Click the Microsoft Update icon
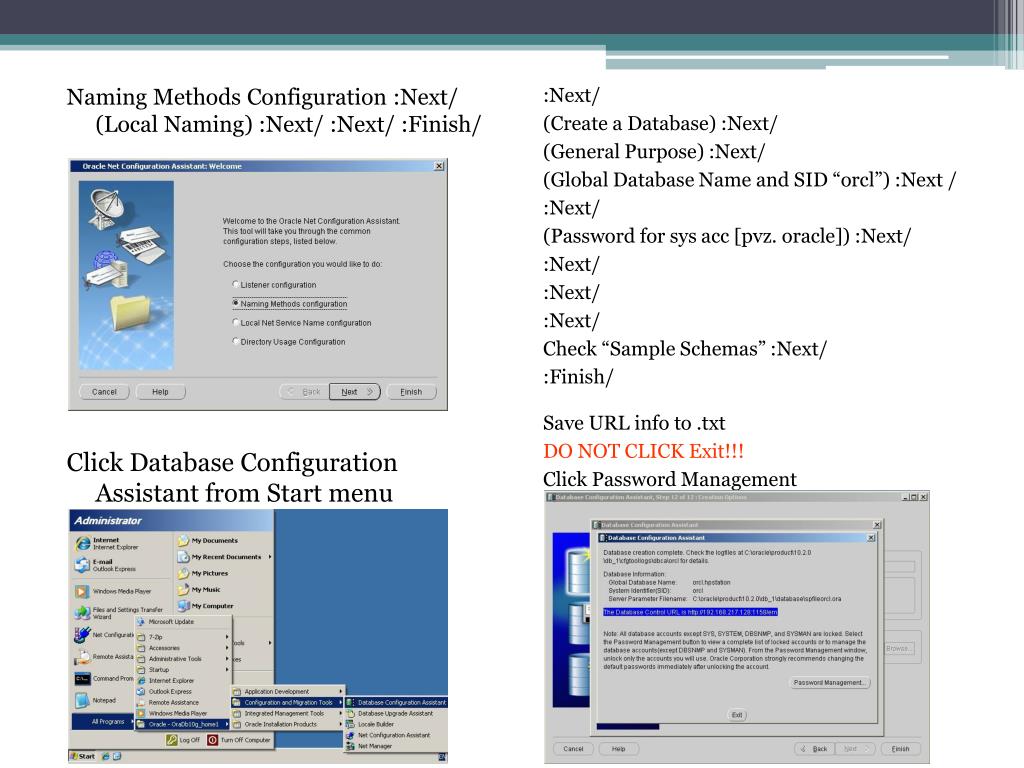This screenshot has height=768, width=1024. point(140,622)
